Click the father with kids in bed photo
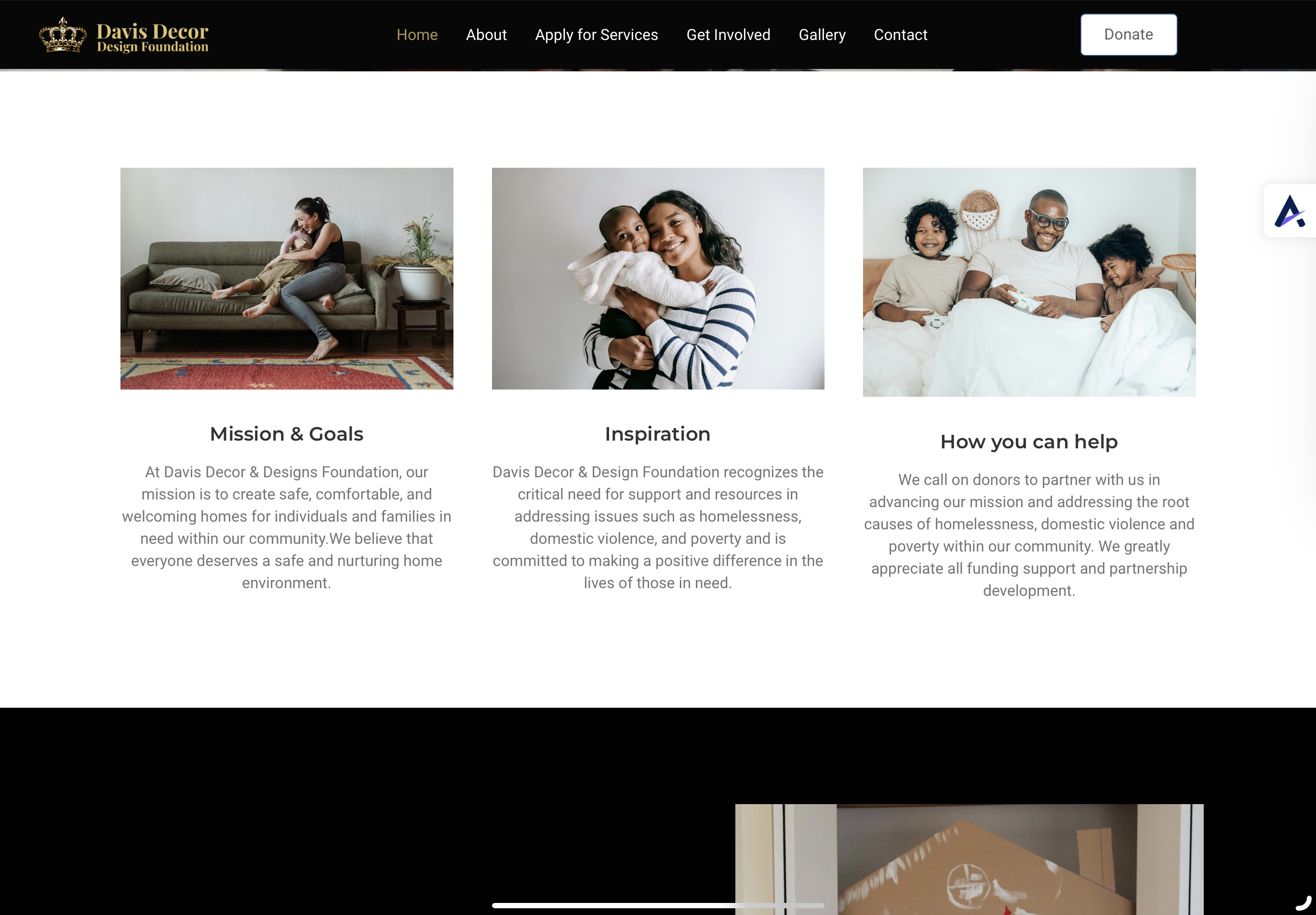Screen dimensions: 1316x915 point(1029,282)
